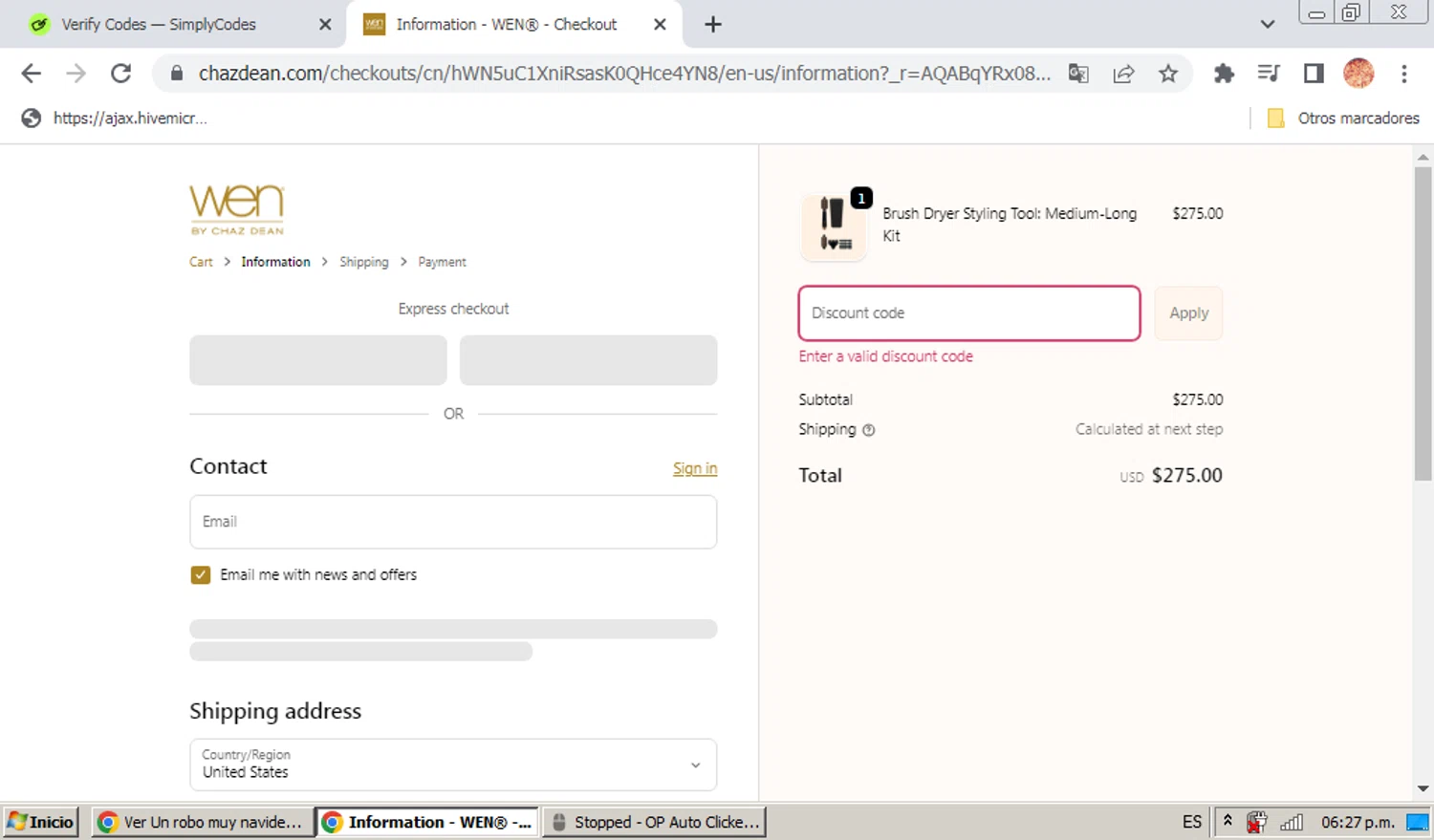Screen dimensions: 1434x840
Task: Click the second express checkout button placeholder
Action: point(588,360)
